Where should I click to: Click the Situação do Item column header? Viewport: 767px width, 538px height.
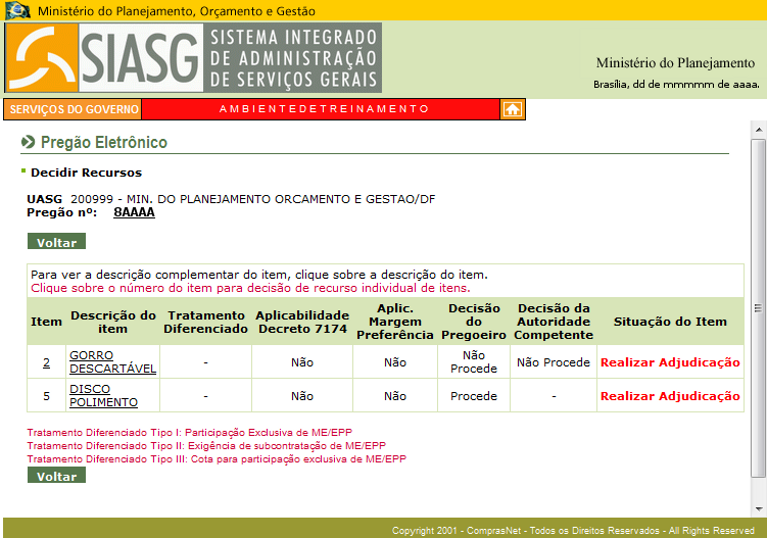[x=670, y=322]
